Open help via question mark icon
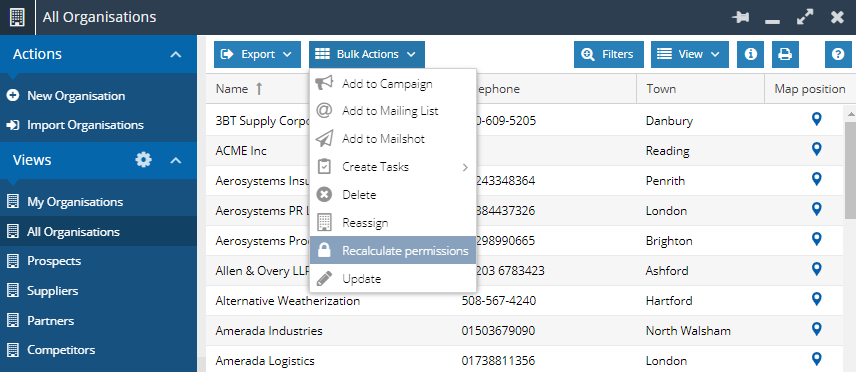The height and width of the screenshot is (372, 856). (x=838, y=55)
